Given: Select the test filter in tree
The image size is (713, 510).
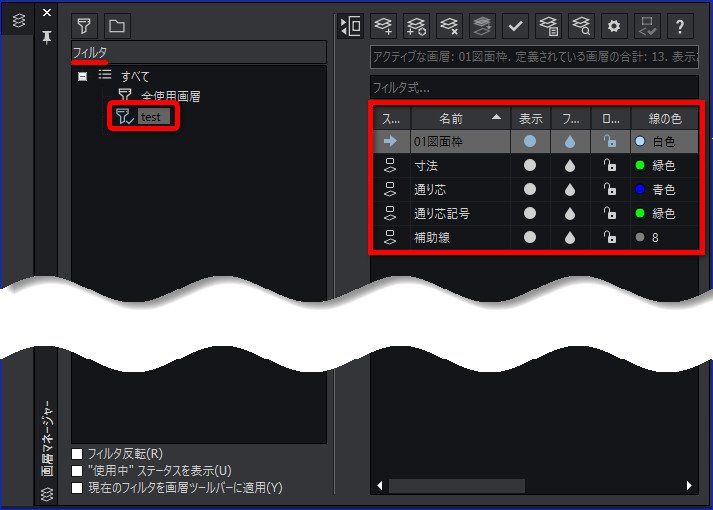Looking at the screenshot, I should pos(151,117).
